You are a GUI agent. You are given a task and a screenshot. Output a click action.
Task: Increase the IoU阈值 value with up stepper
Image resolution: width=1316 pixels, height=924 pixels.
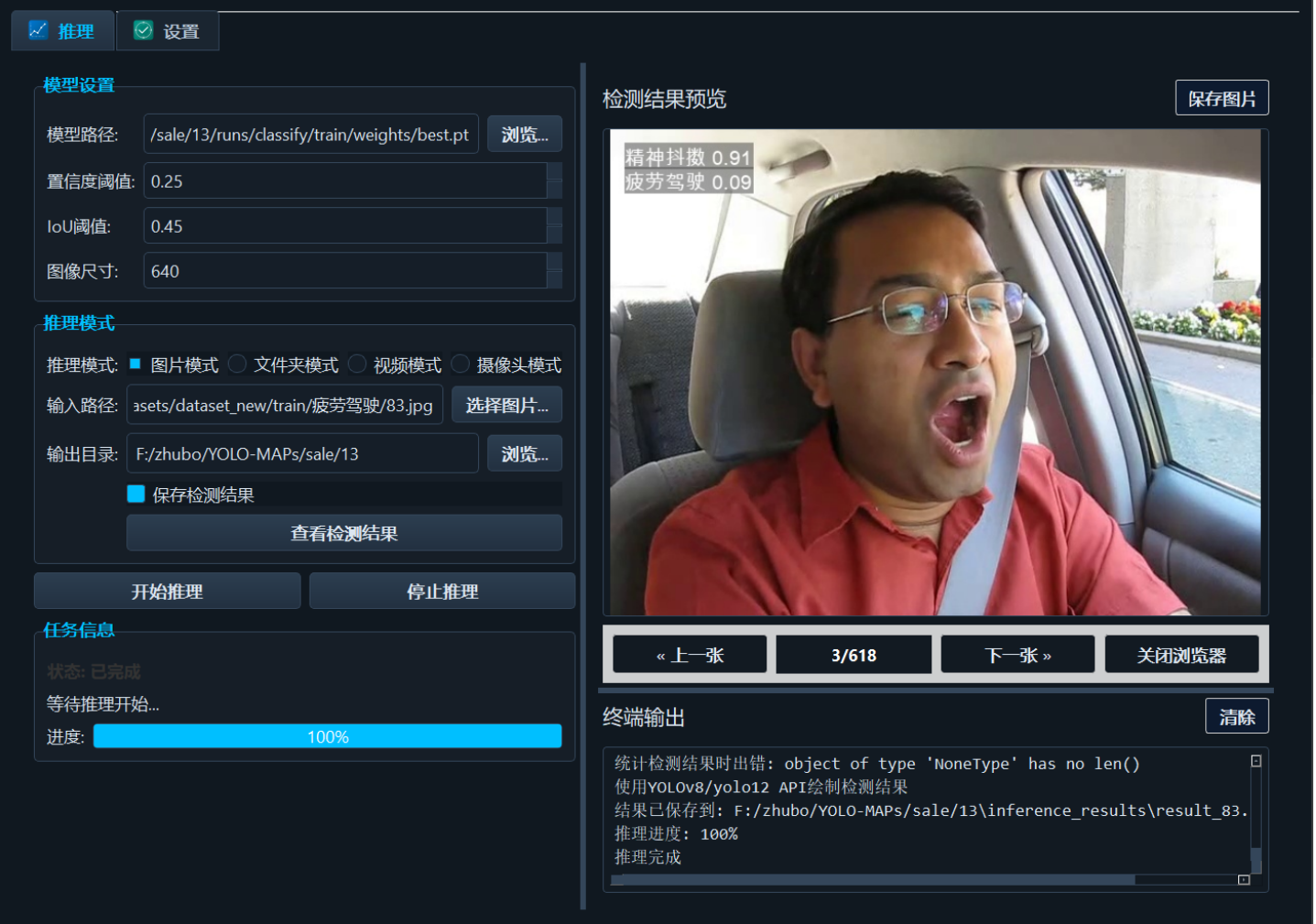pos(554,217)
